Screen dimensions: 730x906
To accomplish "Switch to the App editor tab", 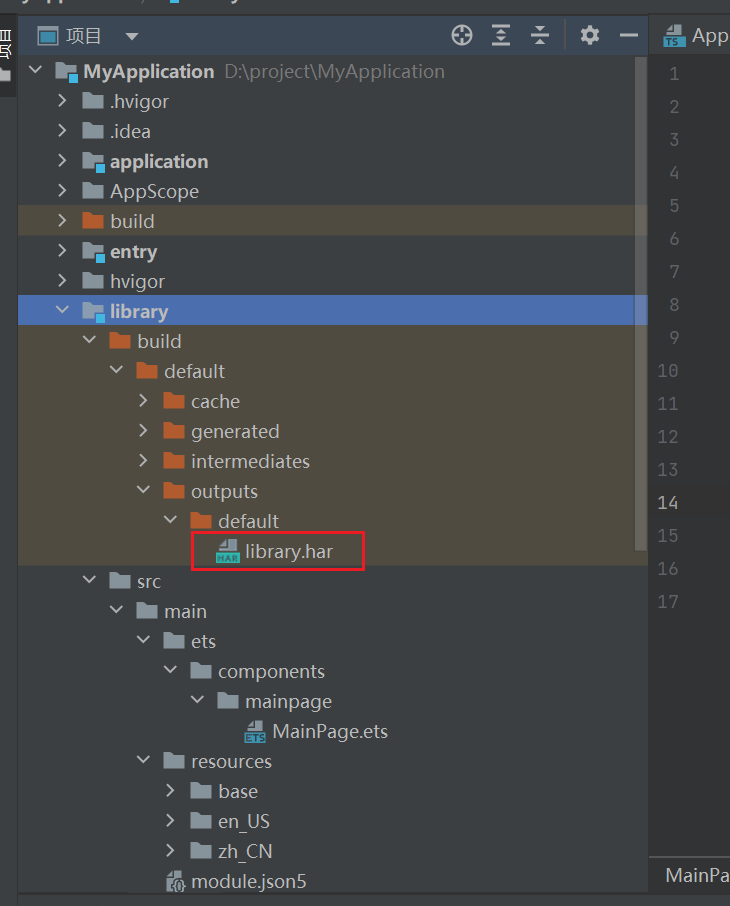I will pyautogui.click(x=697, y=36).
